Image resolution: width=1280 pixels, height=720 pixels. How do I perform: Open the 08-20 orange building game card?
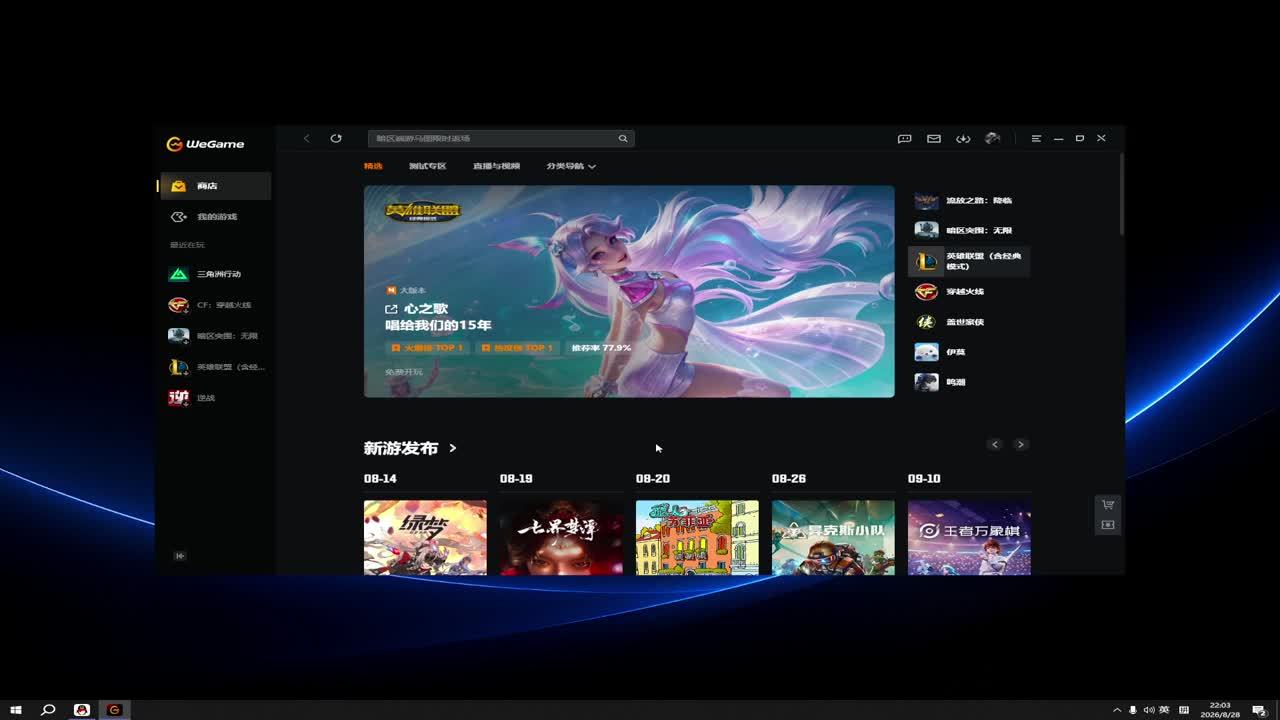(697, 538)
